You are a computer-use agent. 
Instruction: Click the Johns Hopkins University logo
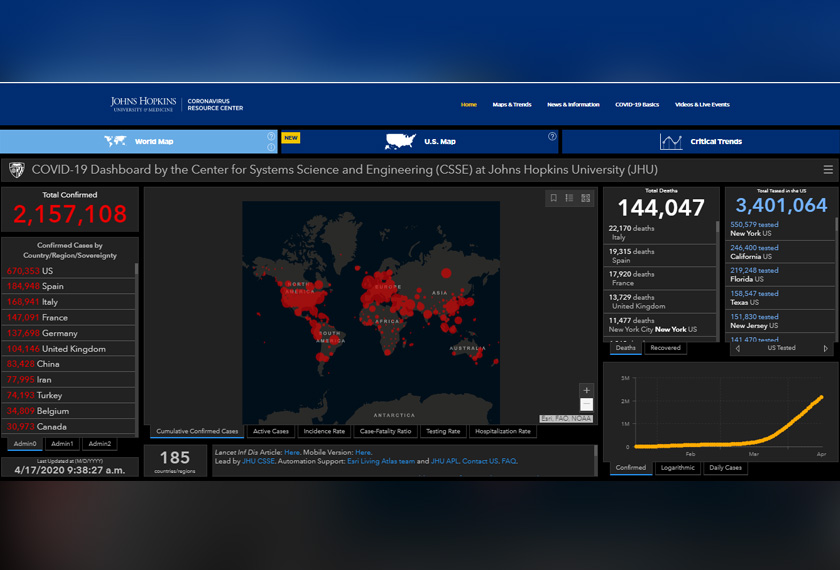point(143,104)
